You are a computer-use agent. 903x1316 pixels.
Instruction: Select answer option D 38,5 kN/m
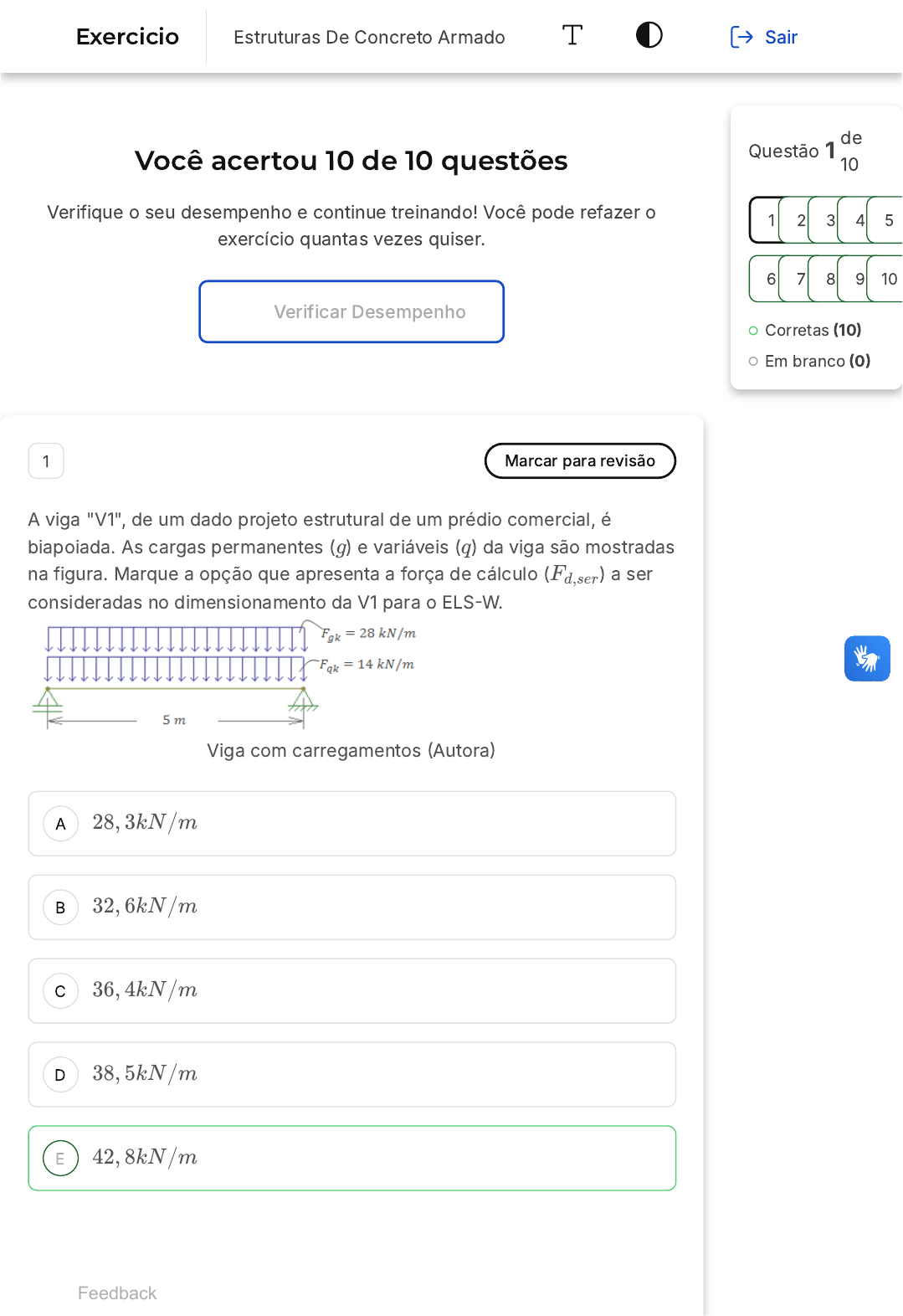tap(351, 1075)
